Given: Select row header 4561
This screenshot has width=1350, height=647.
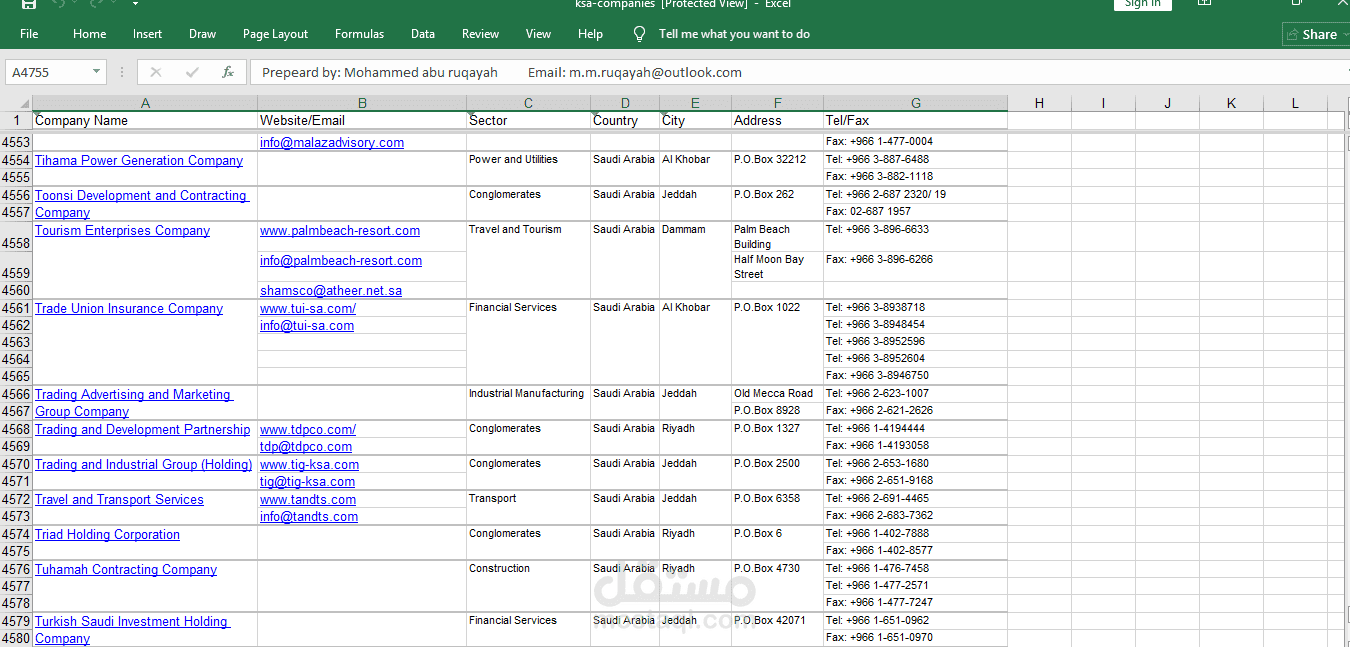Looking at the screenshot, I should [16, 308].
